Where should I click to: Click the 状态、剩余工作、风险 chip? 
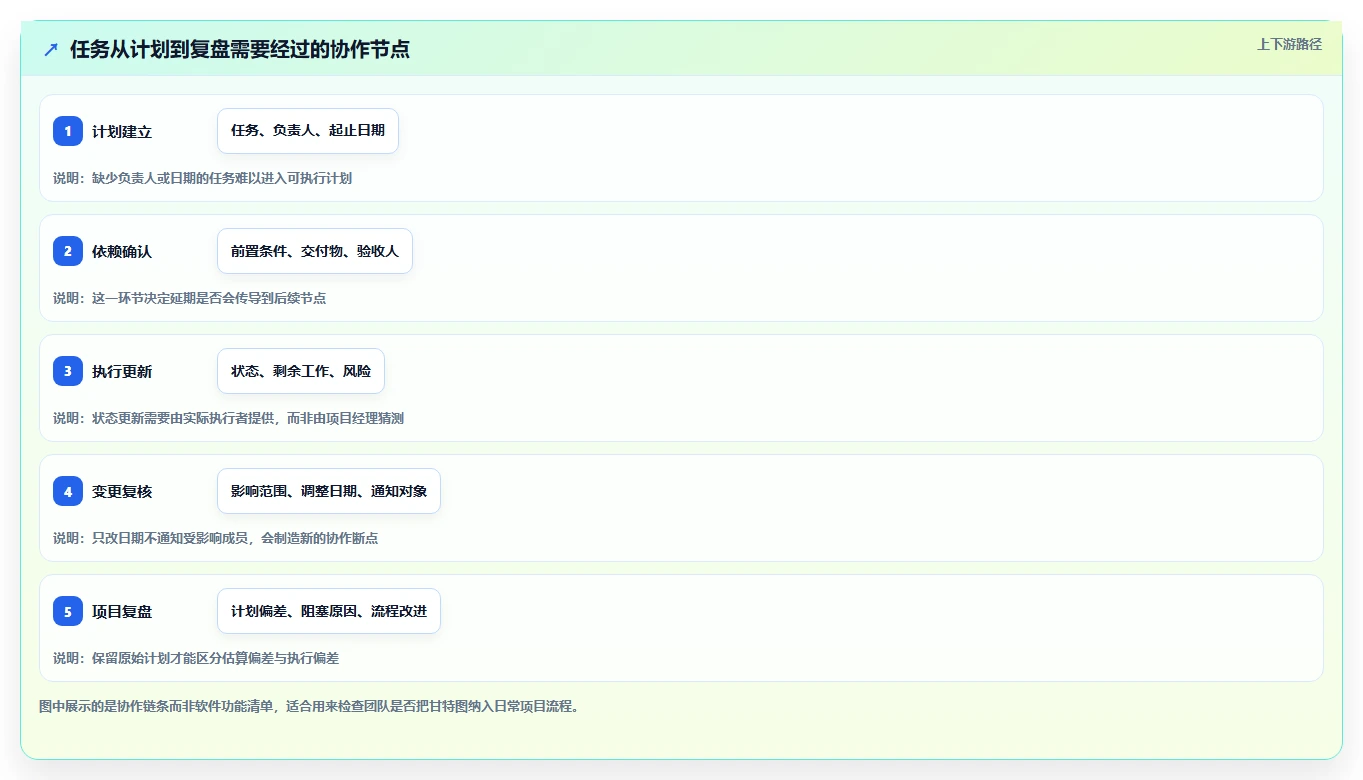pyautogui.click(x=301, y=371)
